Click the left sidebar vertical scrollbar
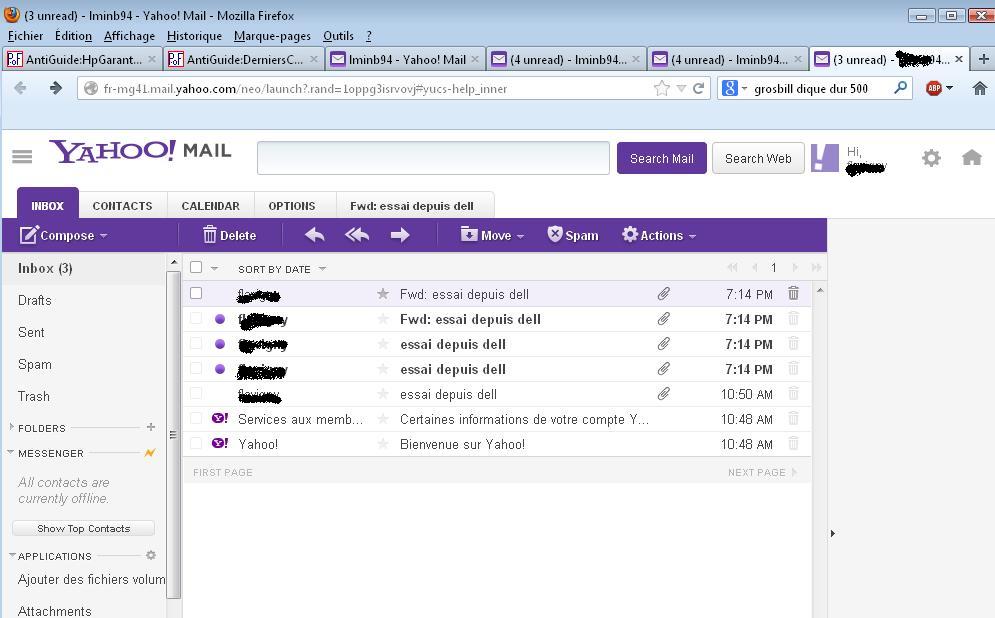 point(173,435)
